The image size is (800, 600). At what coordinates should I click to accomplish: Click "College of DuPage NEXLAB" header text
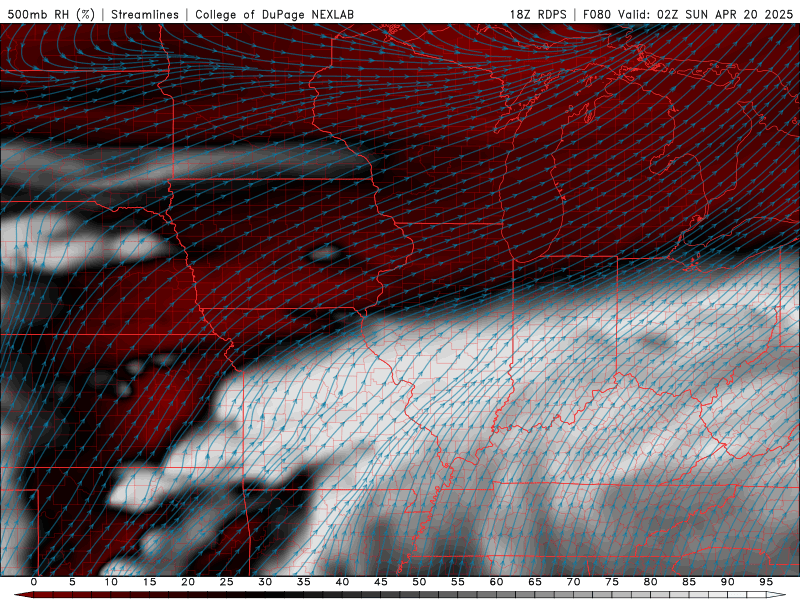point(274,14)
